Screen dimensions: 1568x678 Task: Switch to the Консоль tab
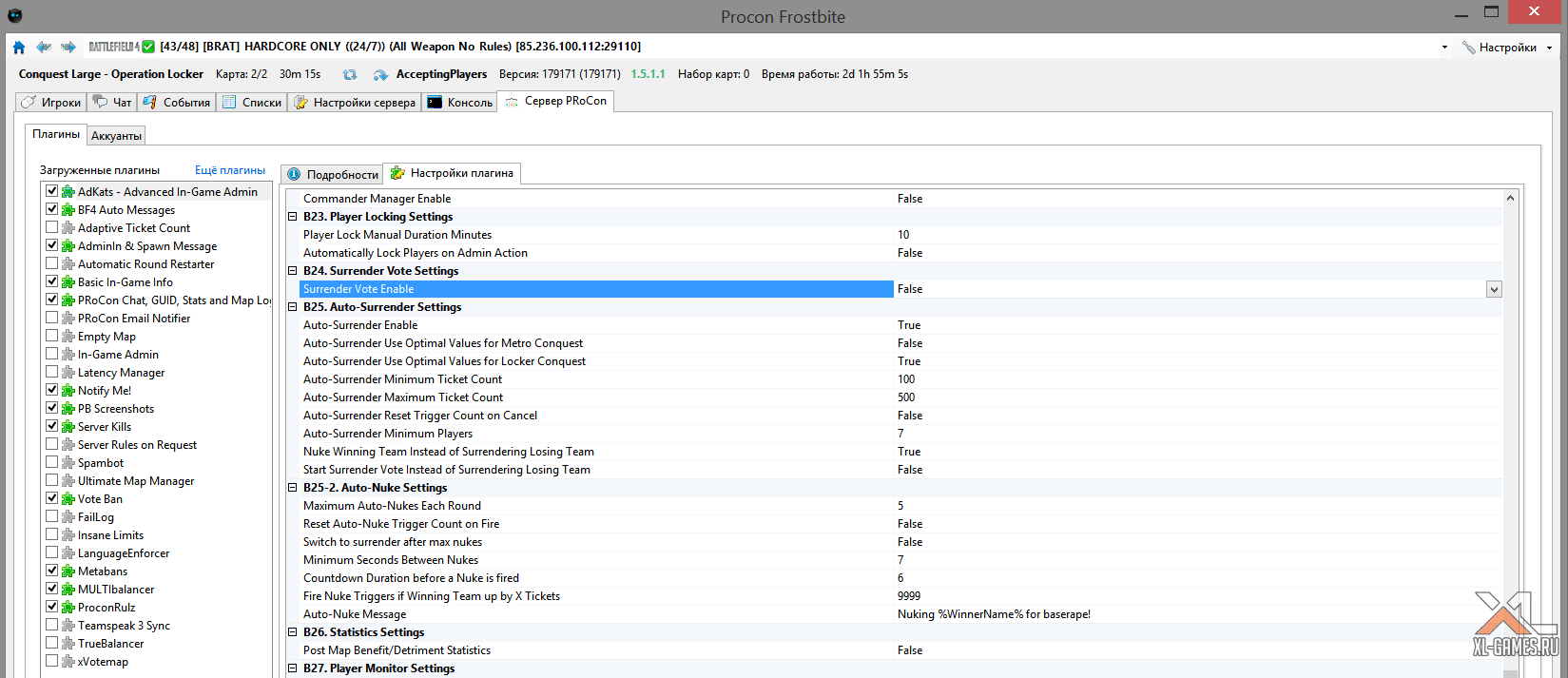[460, 102]
